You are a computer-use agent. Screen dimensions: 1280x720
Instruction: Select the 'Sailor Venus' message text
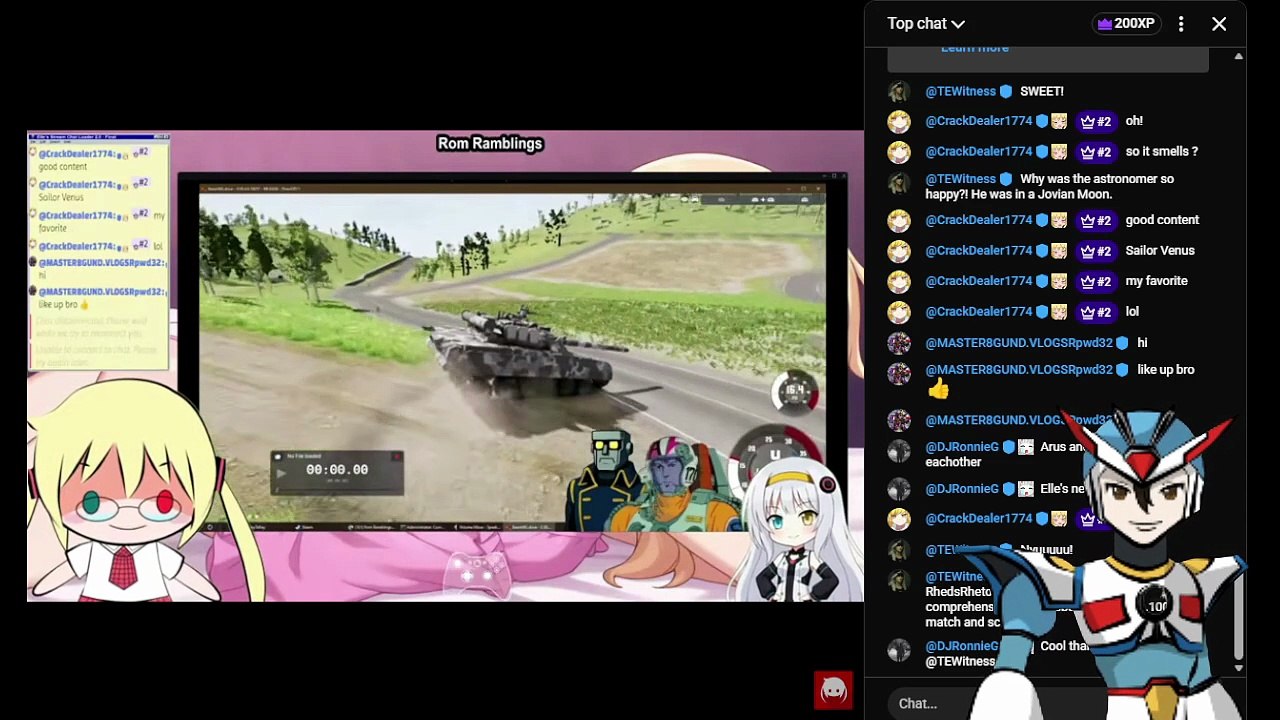click(1160, 251)
